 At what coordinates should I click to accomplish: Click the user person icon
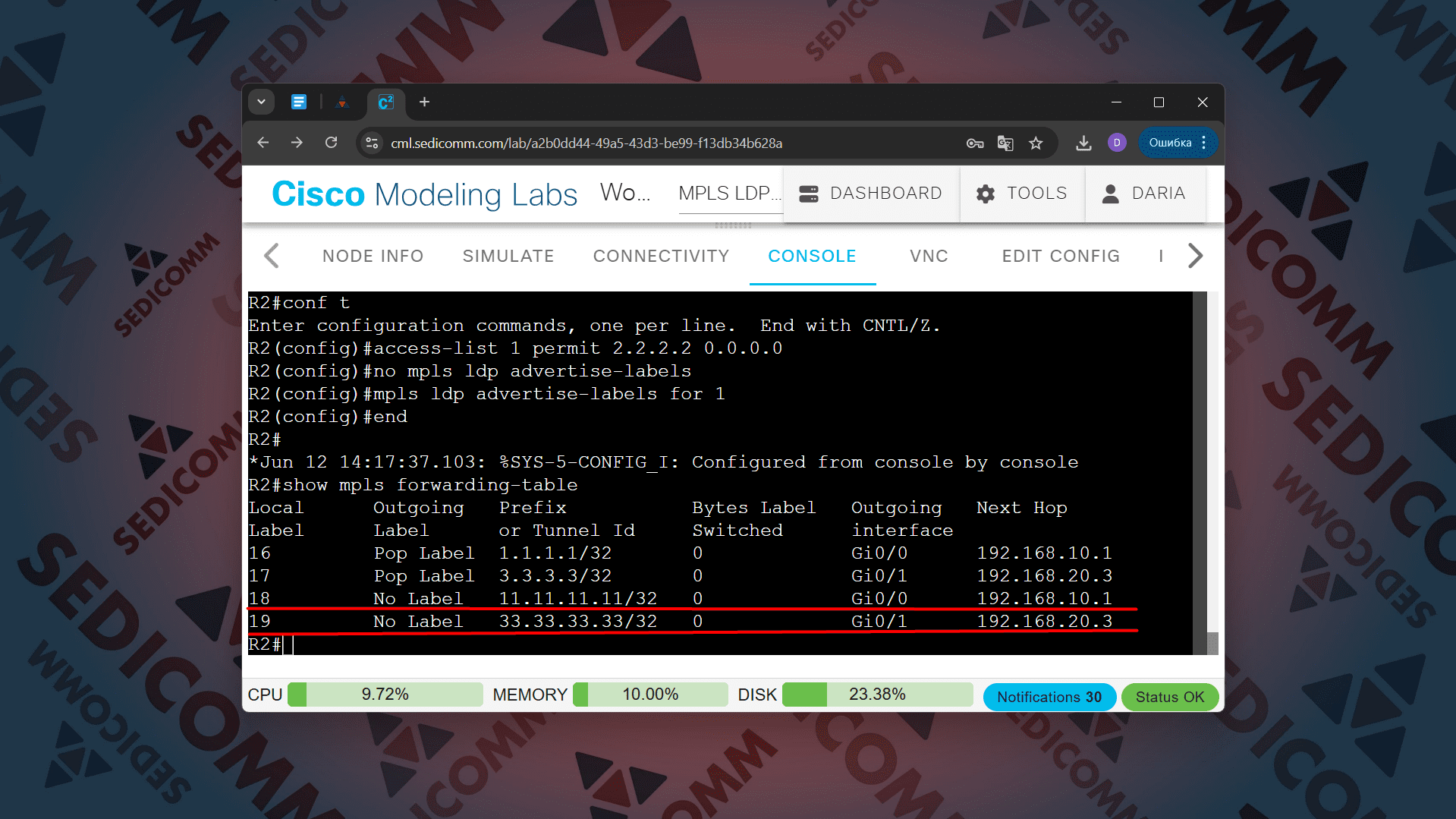pos(1110,194)
